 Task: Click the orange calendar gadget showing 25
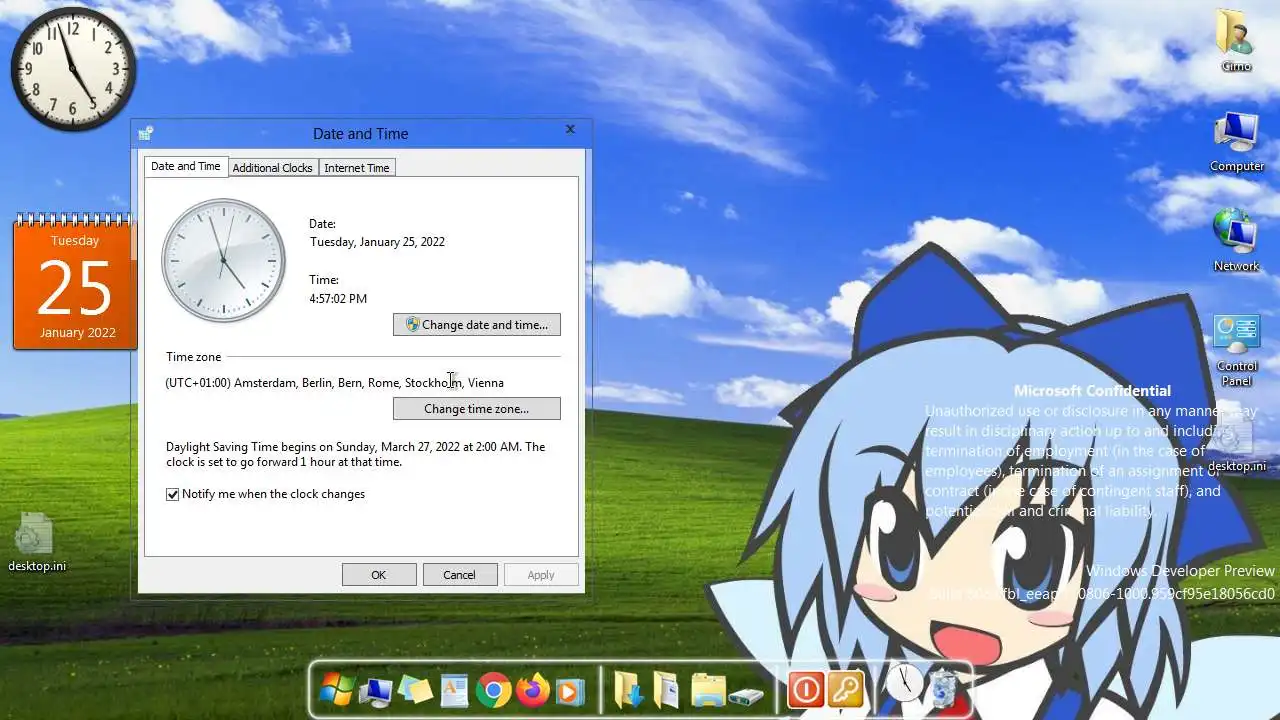pos(75,282)
